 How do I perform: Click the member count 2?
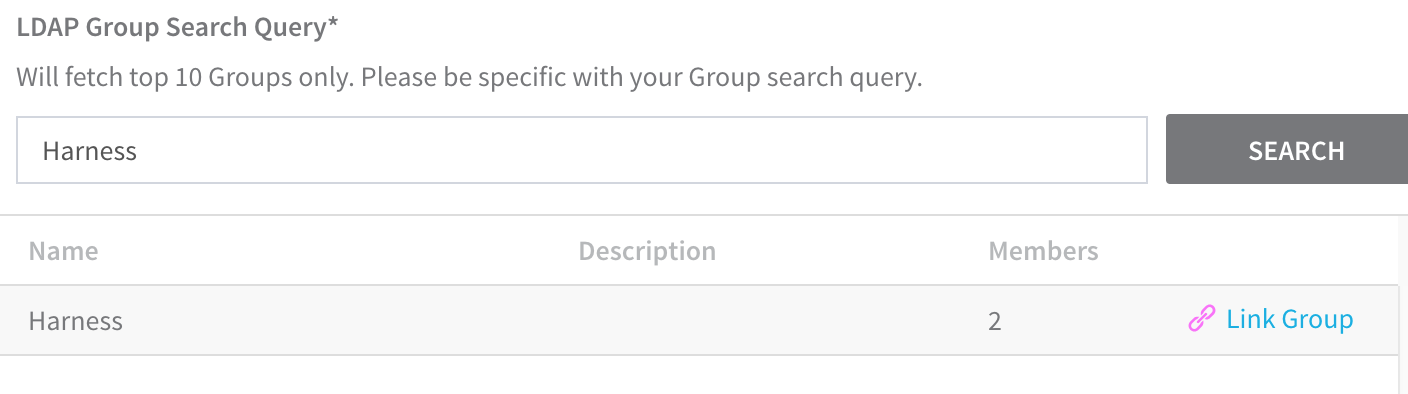click(994, 321)
